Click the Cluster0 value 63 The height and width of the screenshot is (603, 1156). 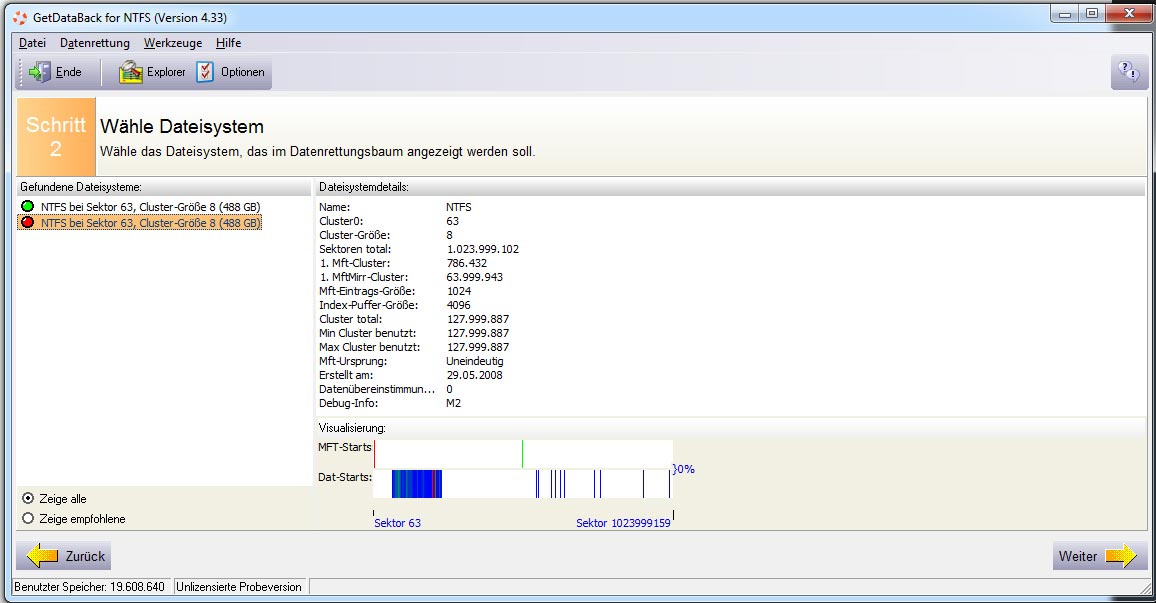453,221
